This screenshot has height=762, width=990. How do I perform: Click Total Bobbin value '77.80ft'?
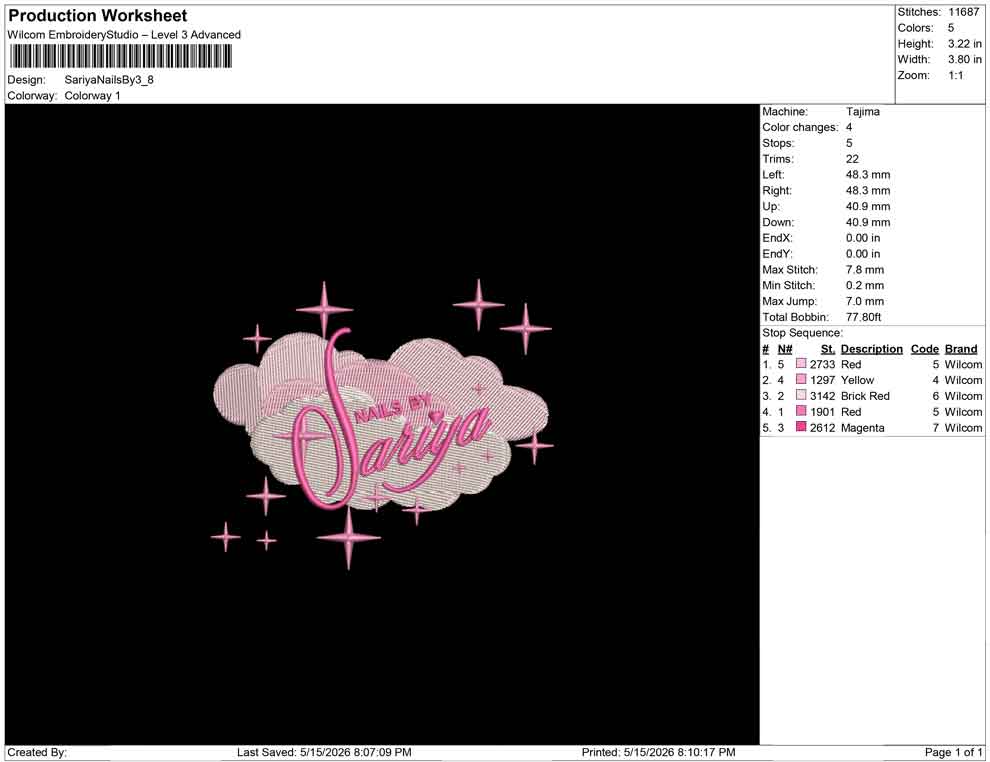[x=863, y=317]
